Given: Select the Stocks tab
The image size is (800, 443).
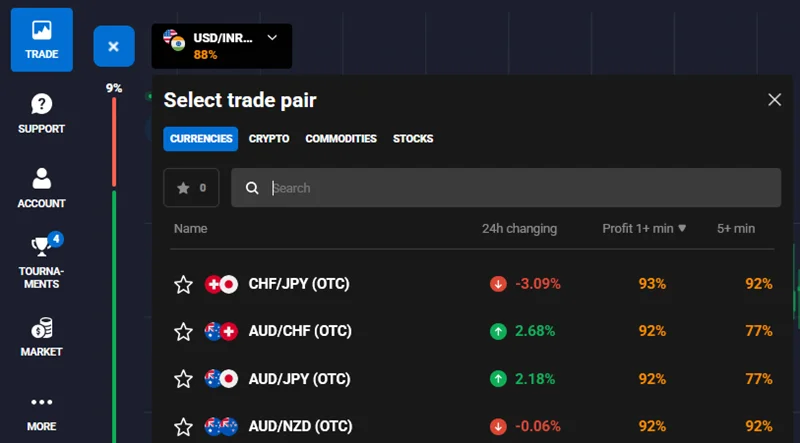Looking at the screenshot, I should pos(413,139).
